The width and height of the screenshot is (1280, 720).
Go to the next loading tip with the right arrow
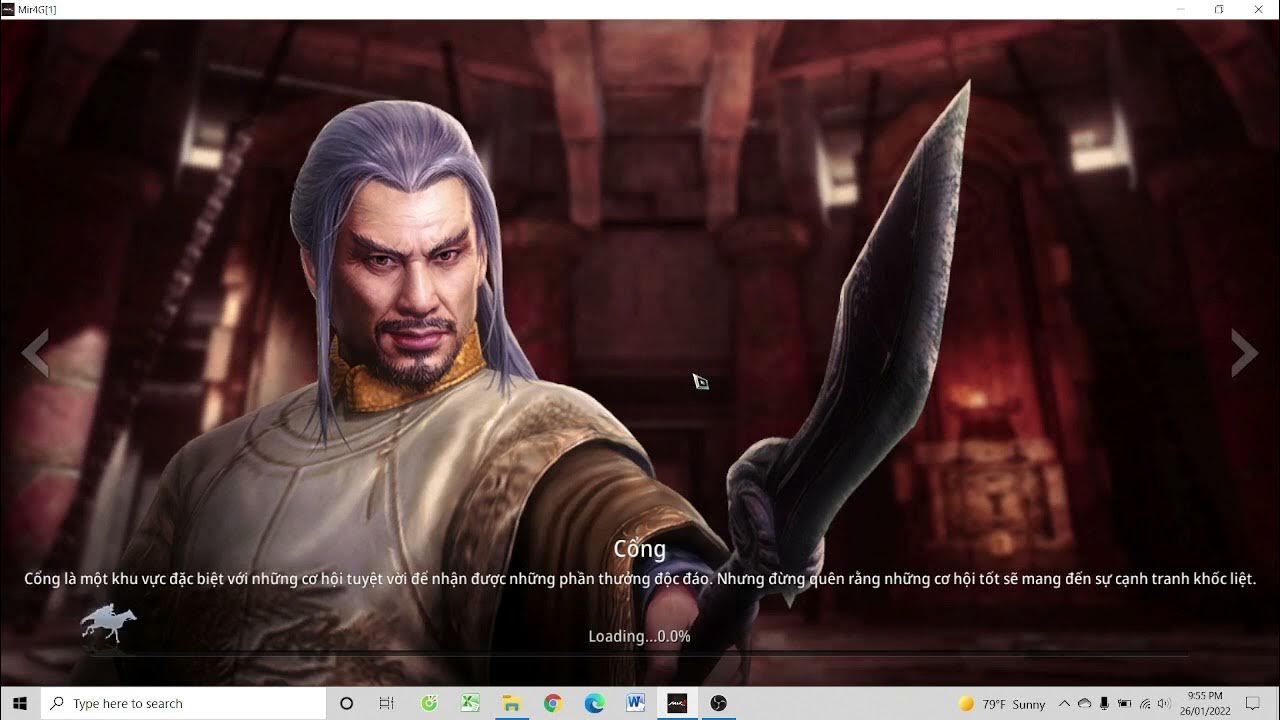[1244, 353]
